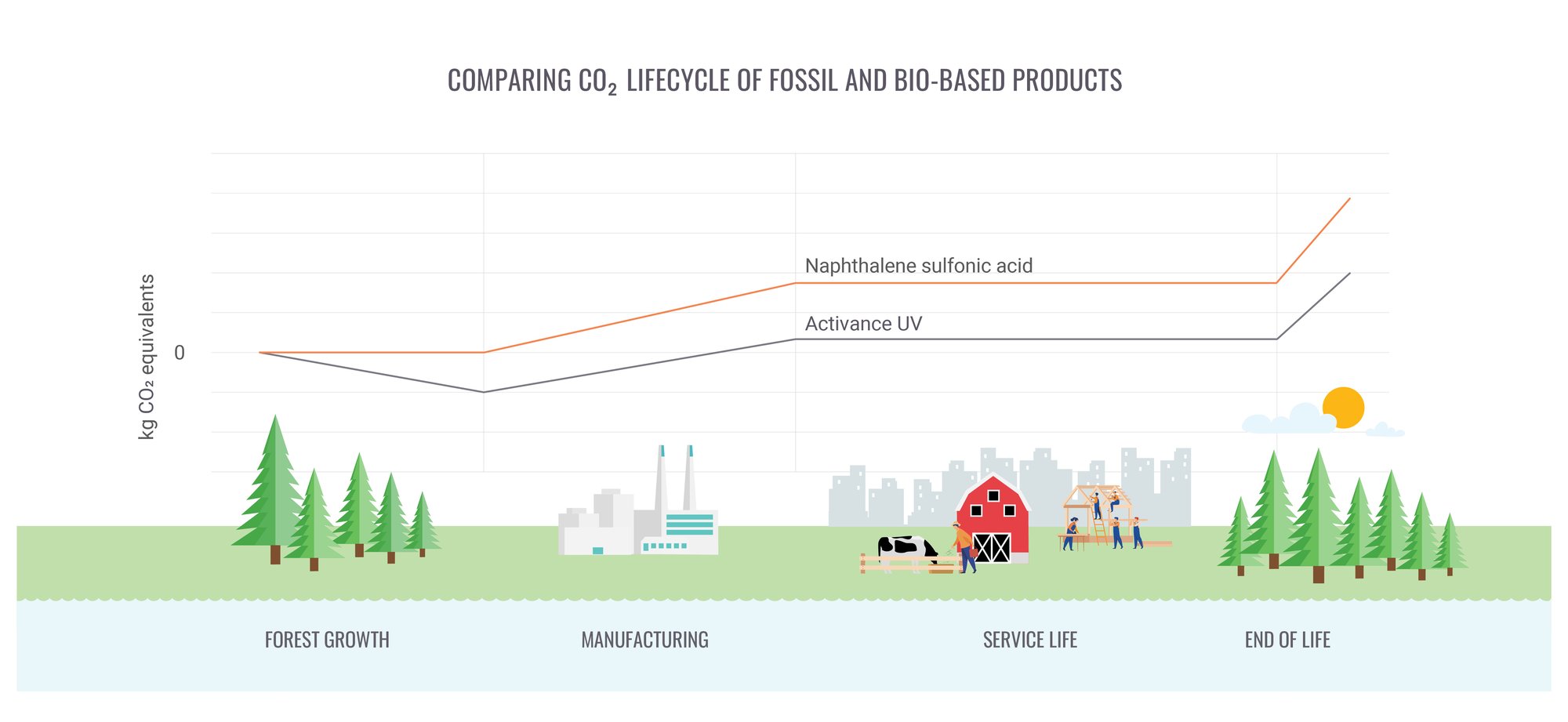Choose the End of Life label
This screenshot has height=722, width=1568.
tap(1287, 640)
